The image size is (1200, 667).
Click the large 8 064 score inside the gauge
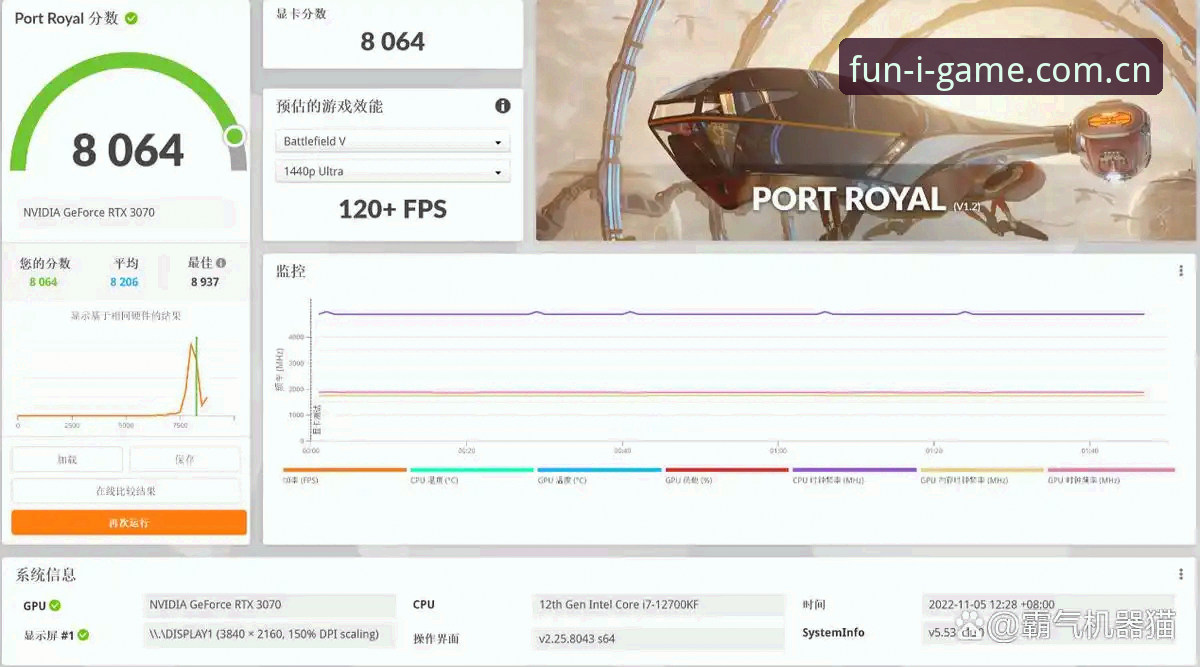point(128,151)
